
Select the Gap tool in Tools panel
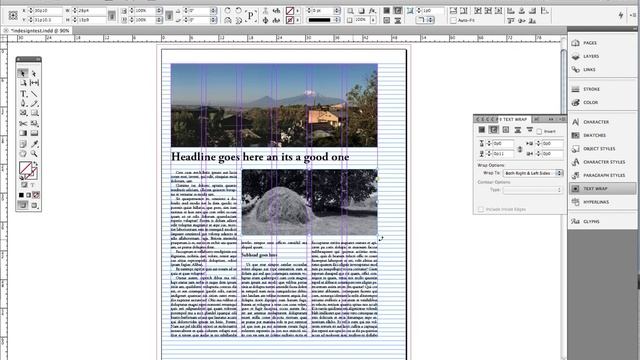[x=34, y=83]
